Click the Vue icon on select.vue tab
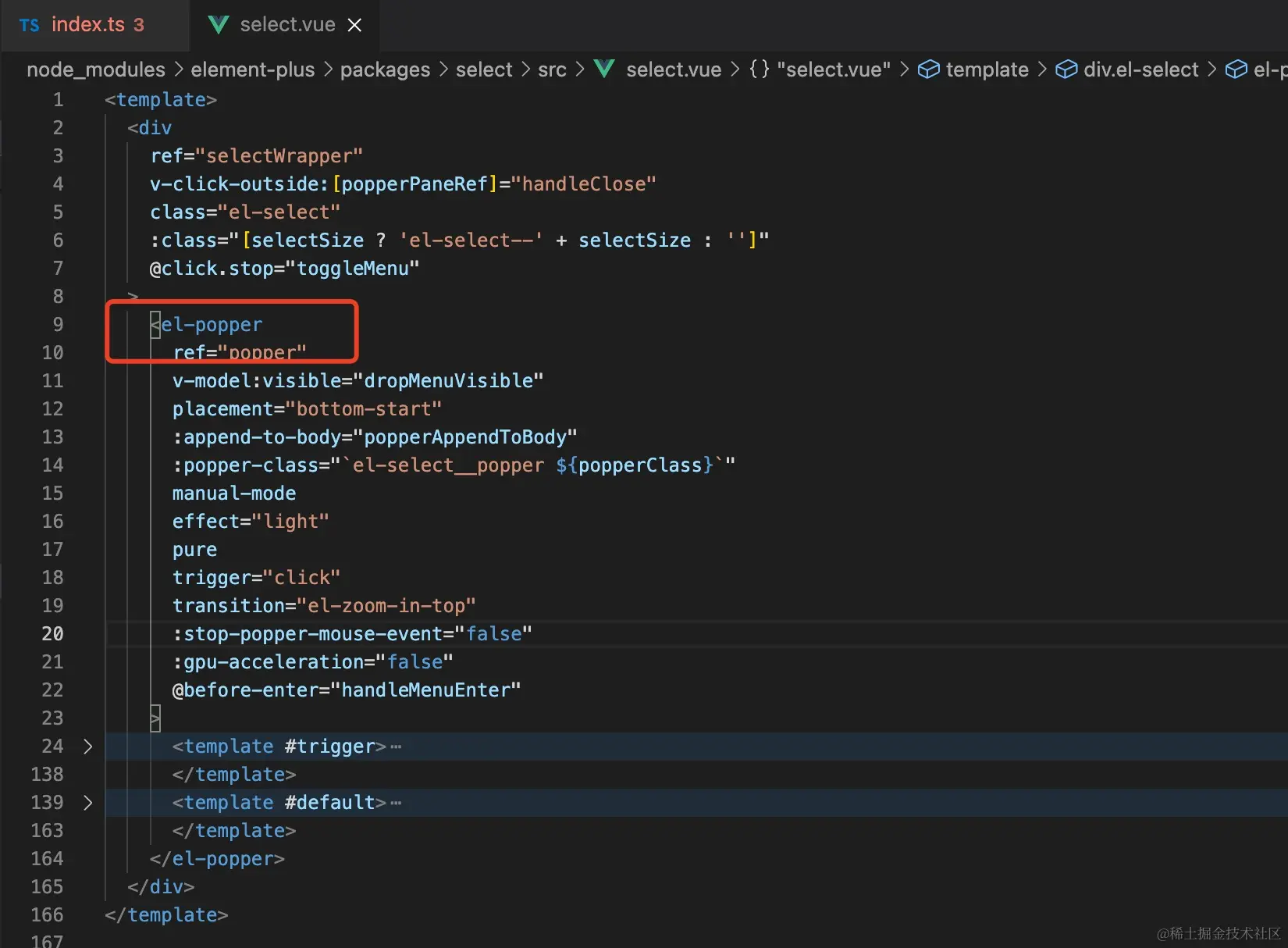This screenshot has height=948, width=1288. click(219, 25)
